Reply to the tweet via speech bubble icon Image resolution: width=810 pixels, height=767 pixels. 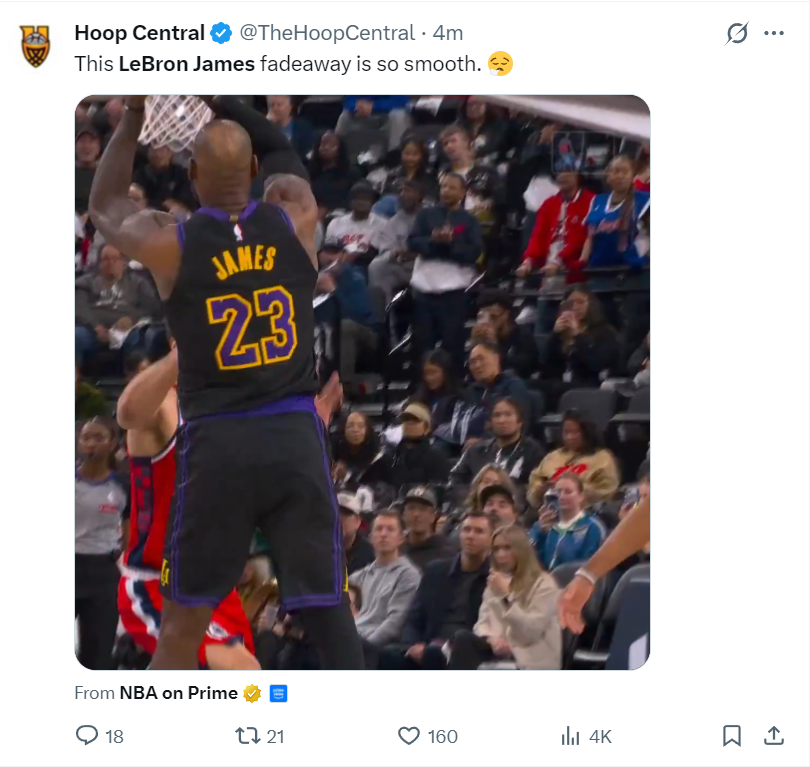tap(88, 736)
